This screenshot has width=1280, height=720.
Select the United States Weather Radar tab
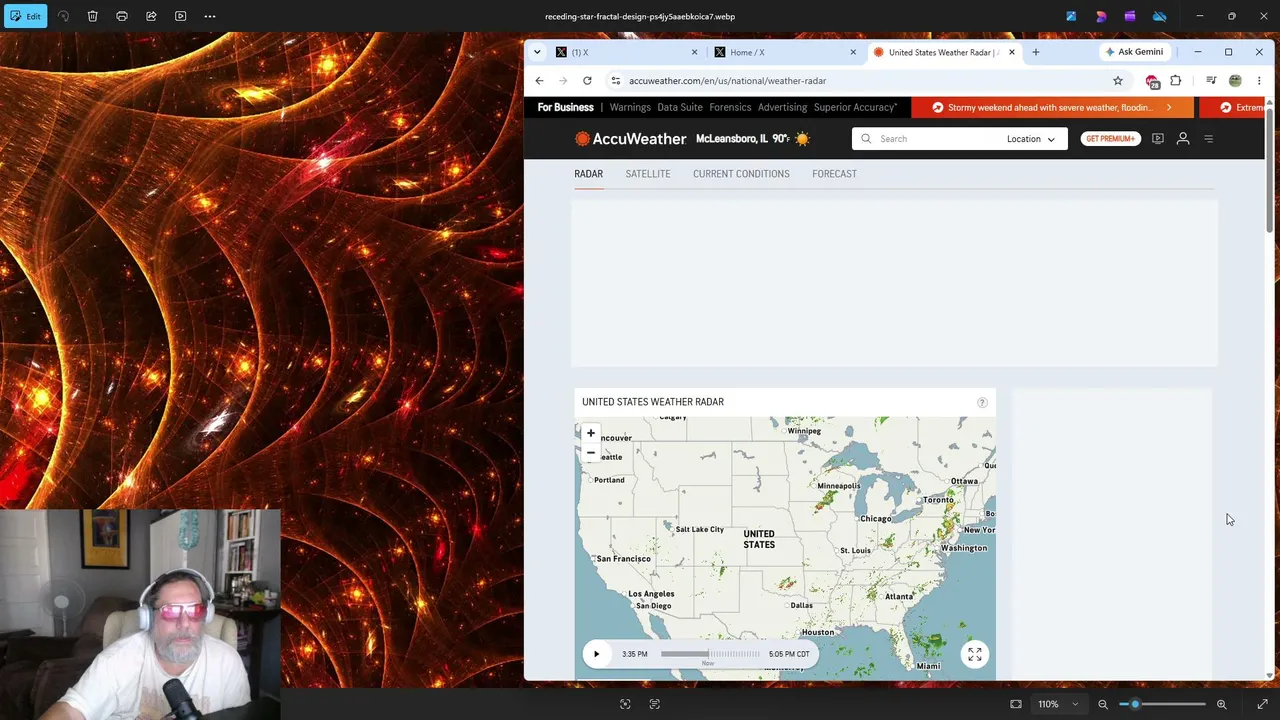point(943,52)
